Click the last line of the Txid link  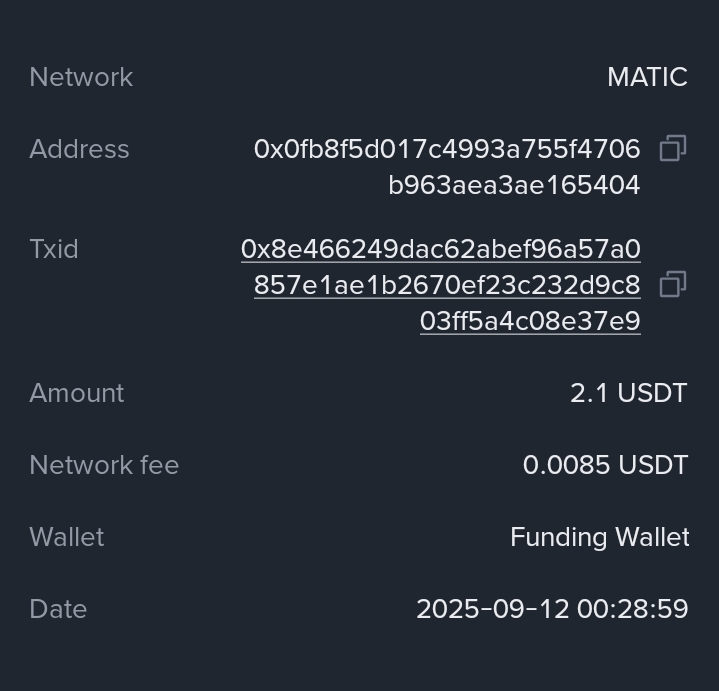pos(530,321)
